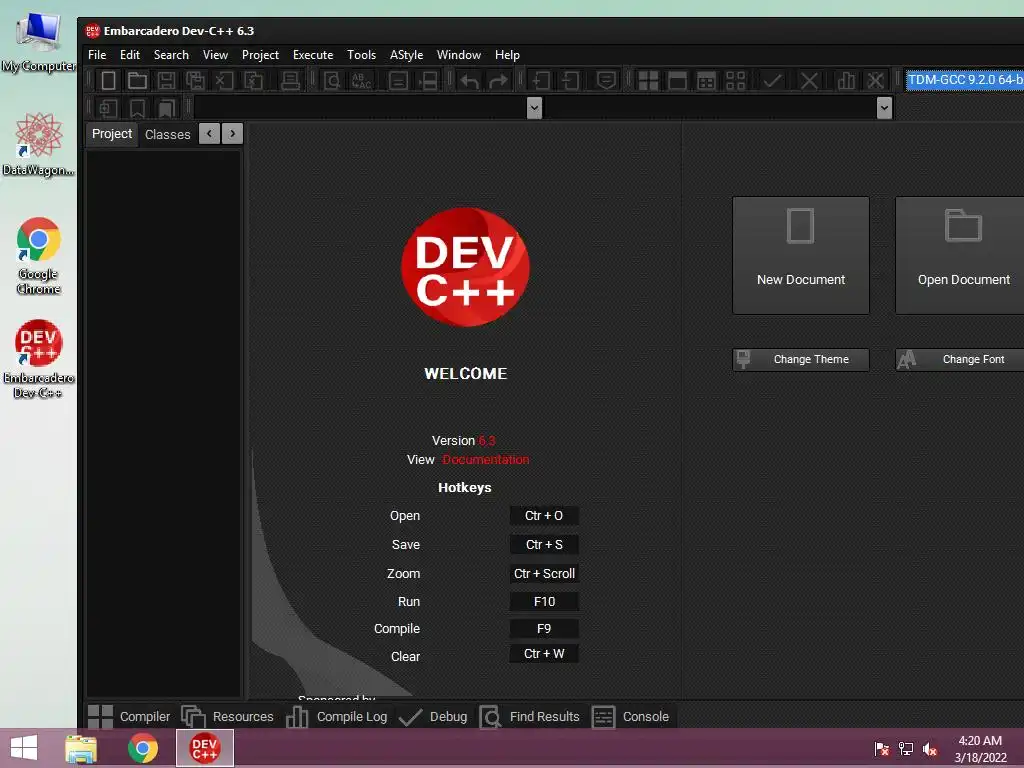Click the Close All files toolbar icon
Screen dimensions: 1024x768
(x=253, y=80)
